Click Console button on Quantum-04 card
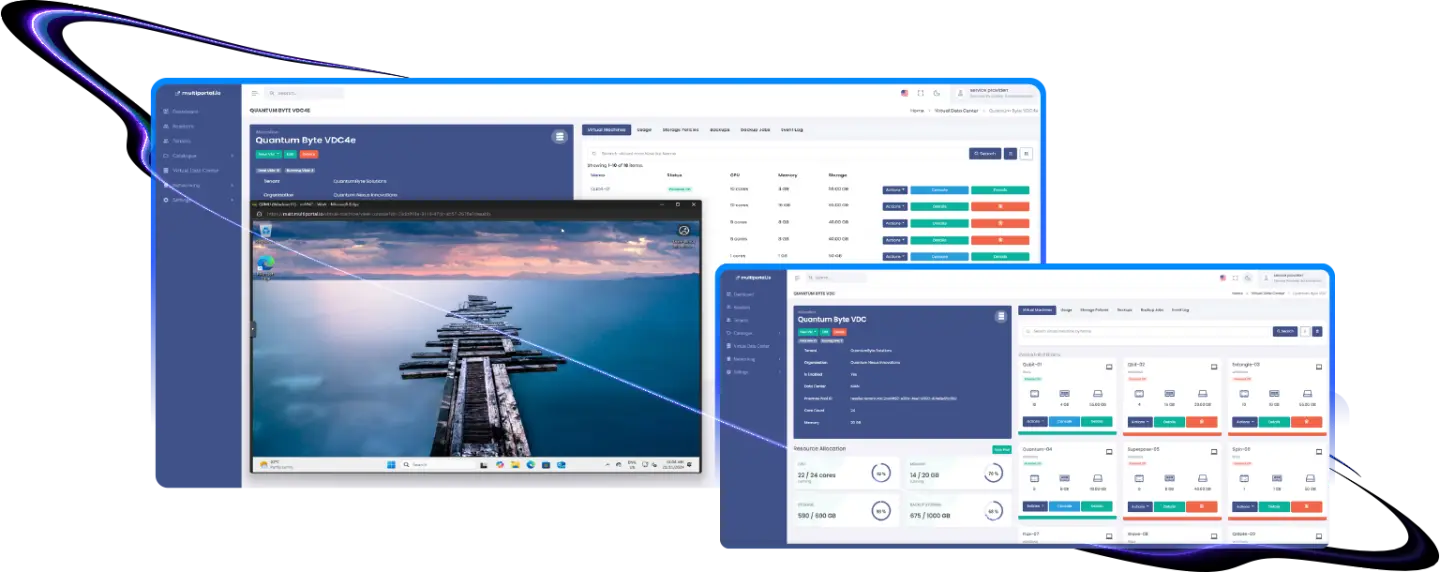Screen dimensions: 1440x572 tap(1064, 506)
